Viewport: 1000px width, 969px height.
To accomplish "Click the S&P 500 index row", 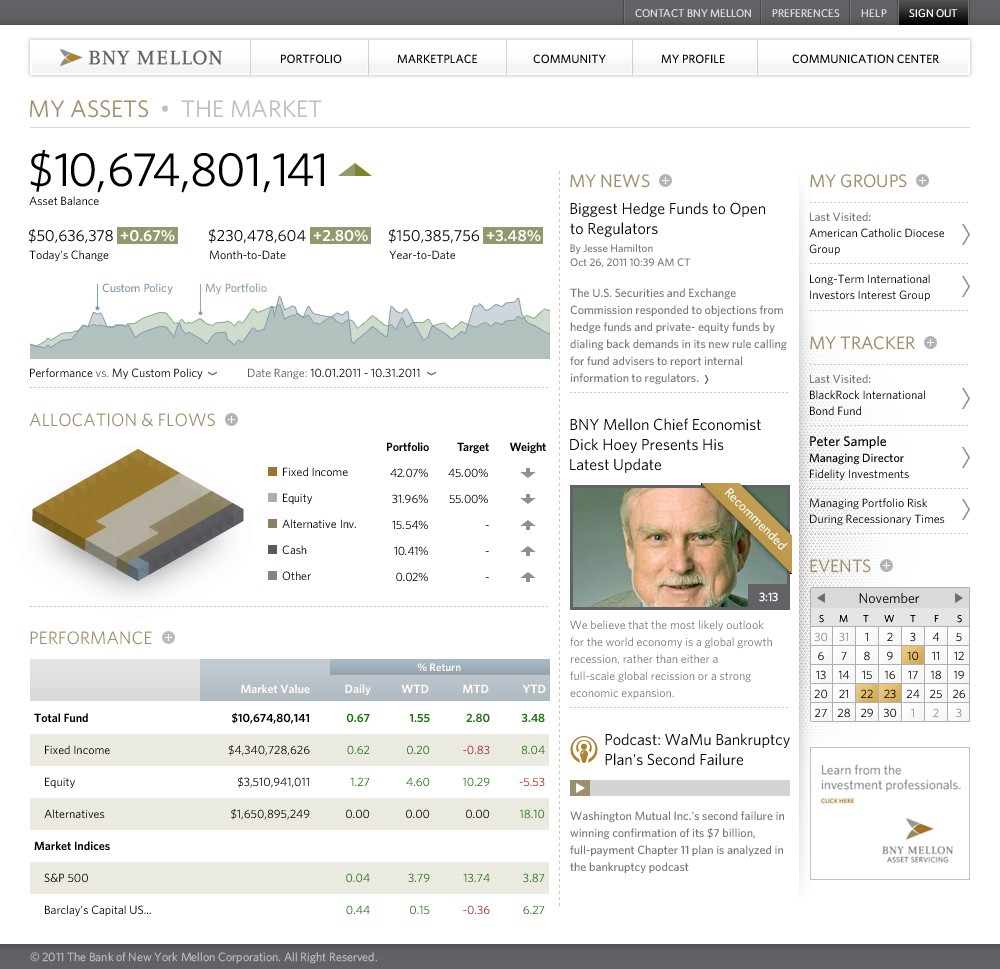I will pos(290,878).
